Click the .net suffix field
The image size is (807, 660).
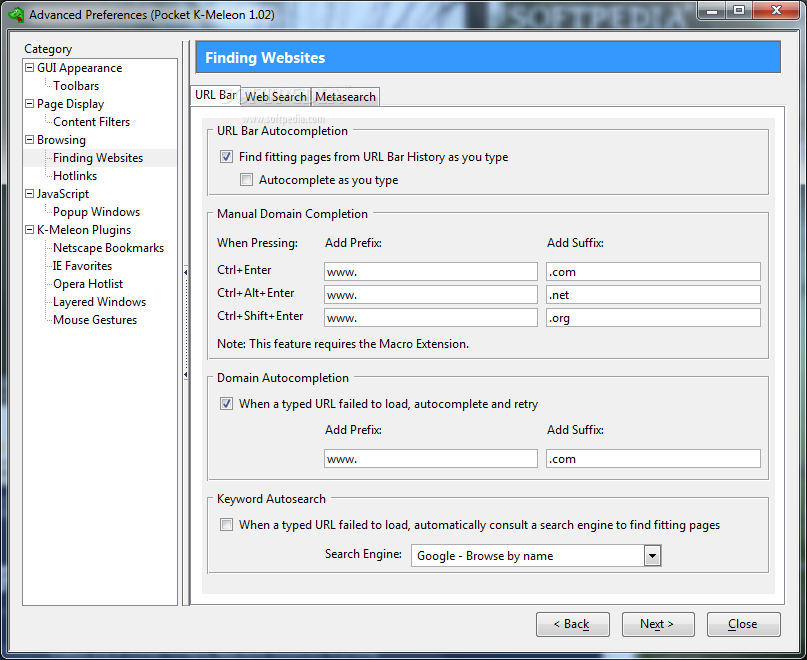653,295
